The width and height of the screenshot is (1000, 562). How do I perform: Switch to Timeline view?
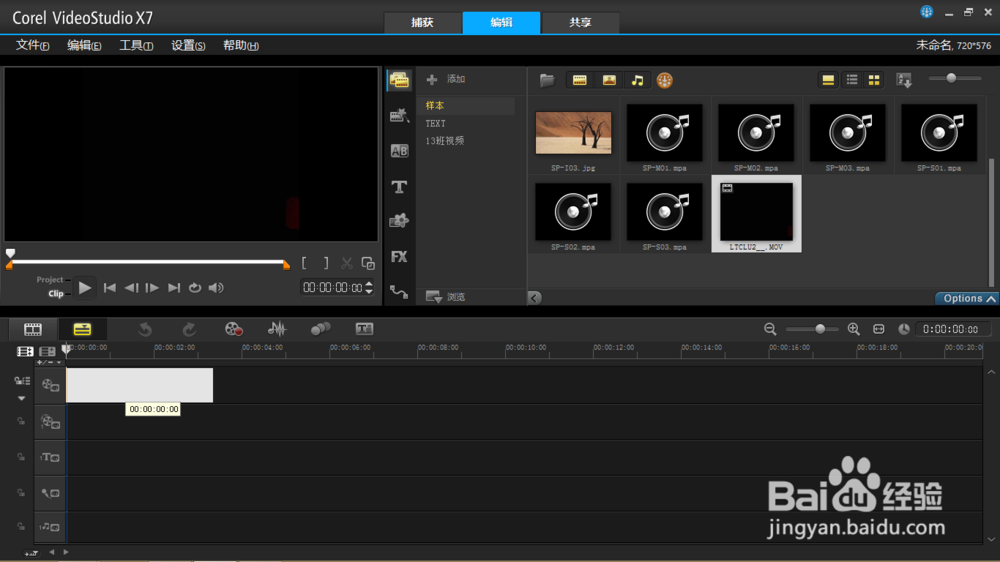[82, 329]
